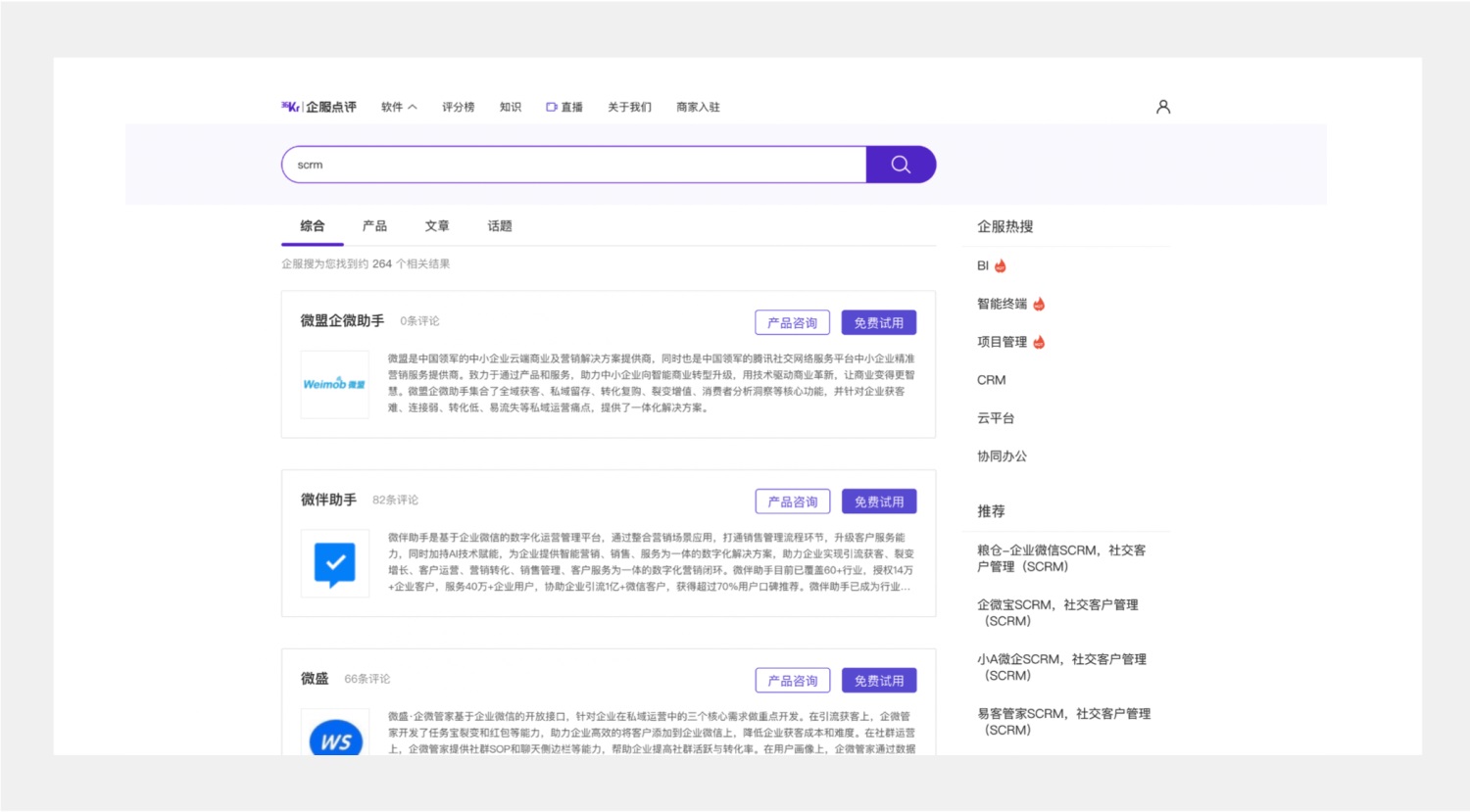Click the 微伴助手 description text
1470x812 pixels.
pos(651,562)
